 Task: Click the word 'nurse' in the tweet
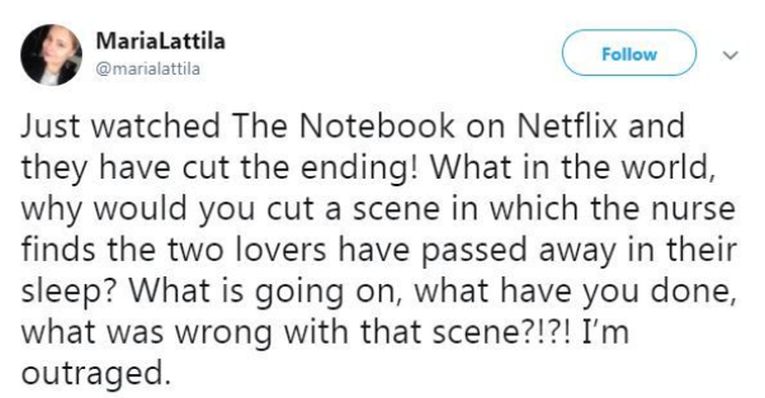click(693, 210)
